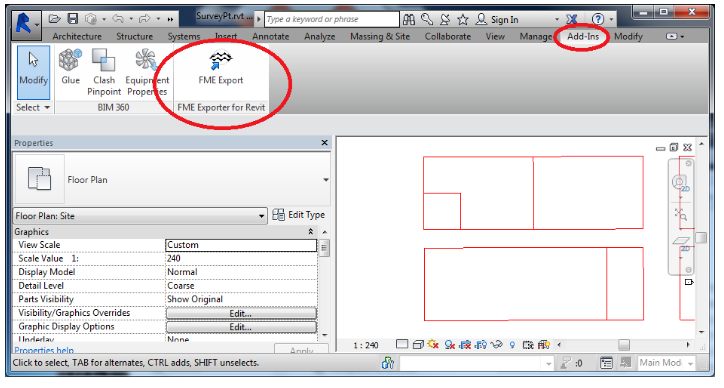The image size is (724, 388).
Task: Switch to the Add-Ins tab
Action: [583, 36]
